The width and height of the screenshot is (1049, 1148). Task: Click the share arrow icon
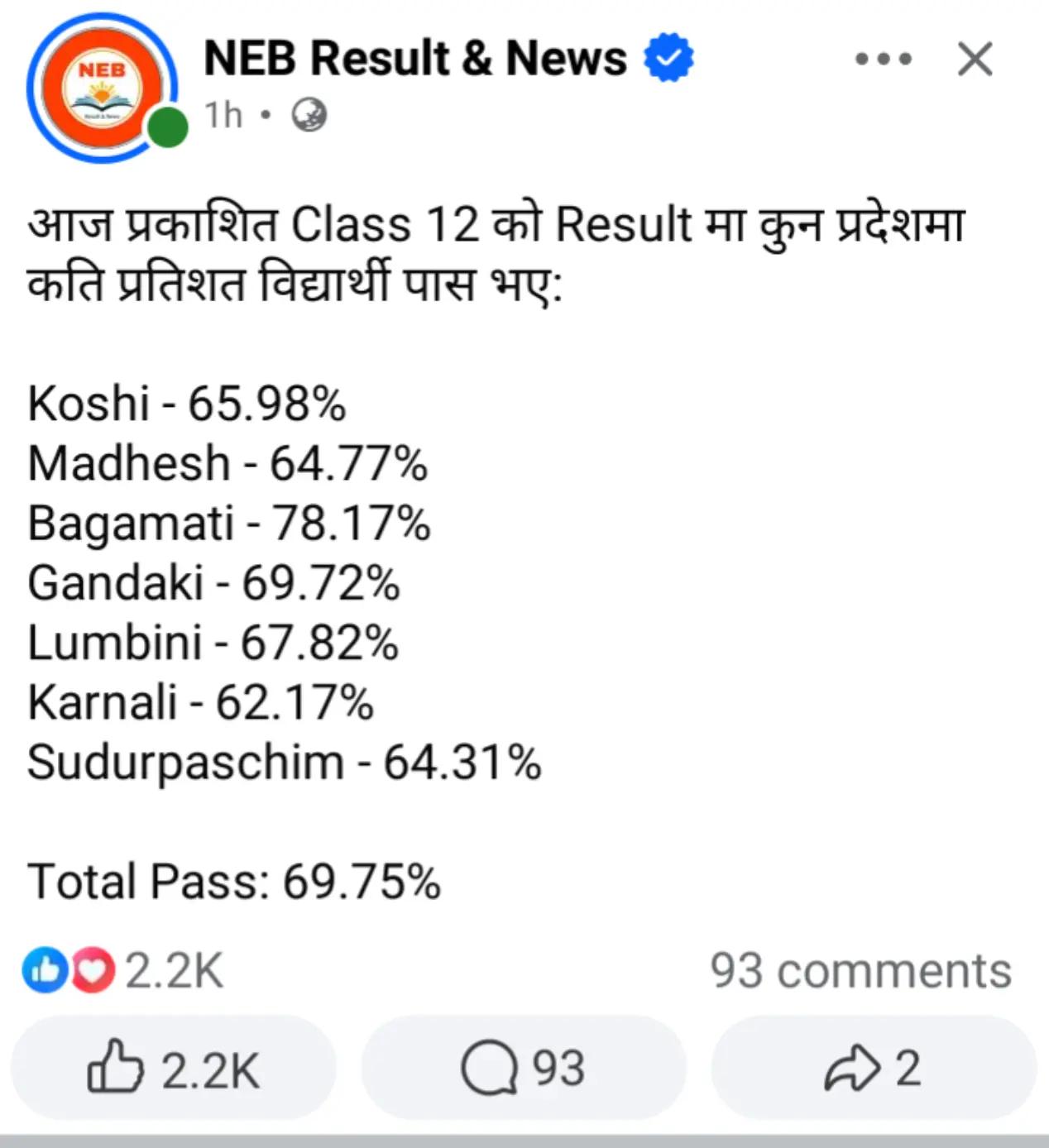coord(852,1068)
